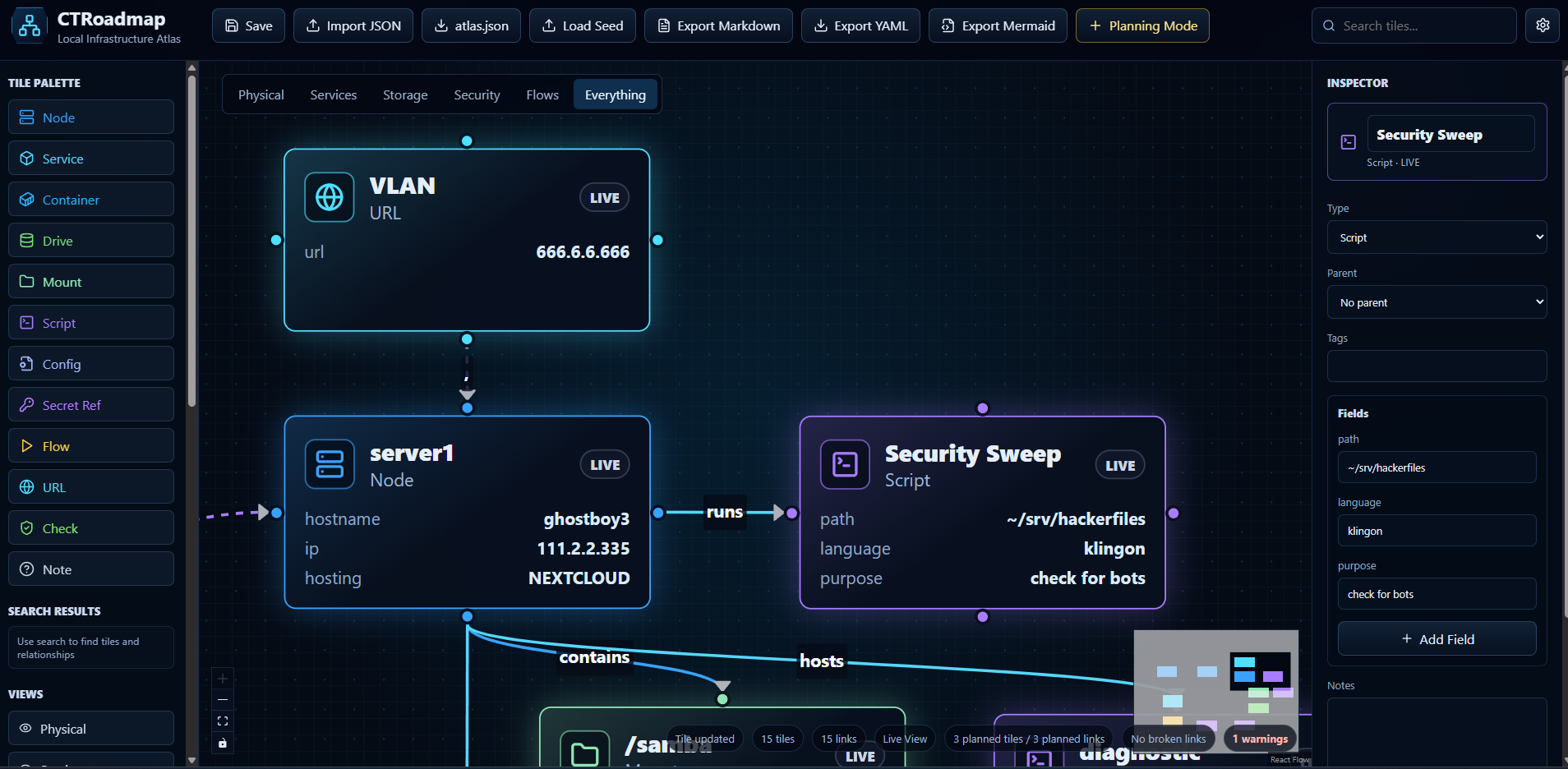The height and width of the screenshot is (769, 1568).
Task: Click the 'hosts' edge label
Action: [x=822, y=661]
